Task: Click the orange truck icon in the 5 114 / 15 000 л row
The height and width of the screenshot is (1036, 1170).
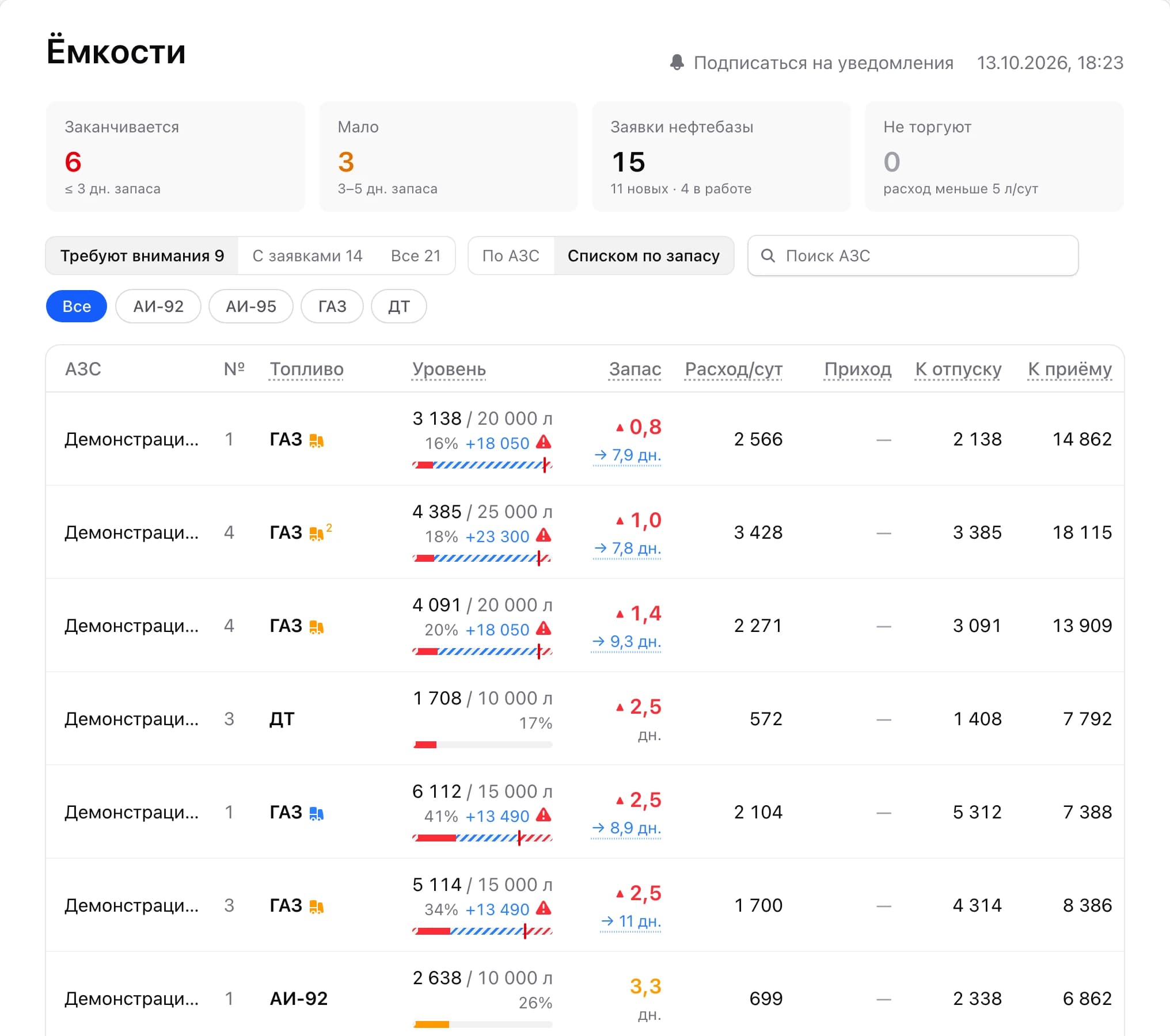Action: coord(317,907)
